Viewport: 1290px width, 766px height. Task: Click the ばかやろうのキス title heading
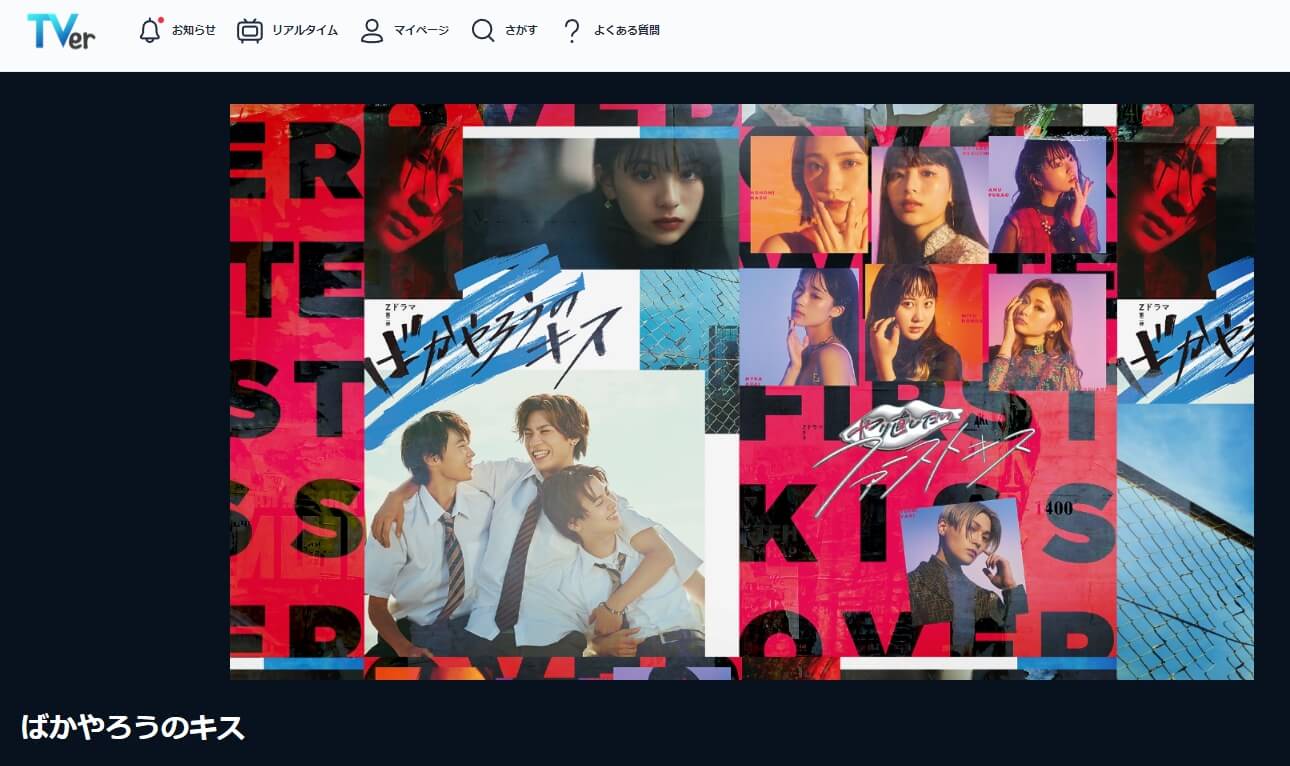coord(133,728)
